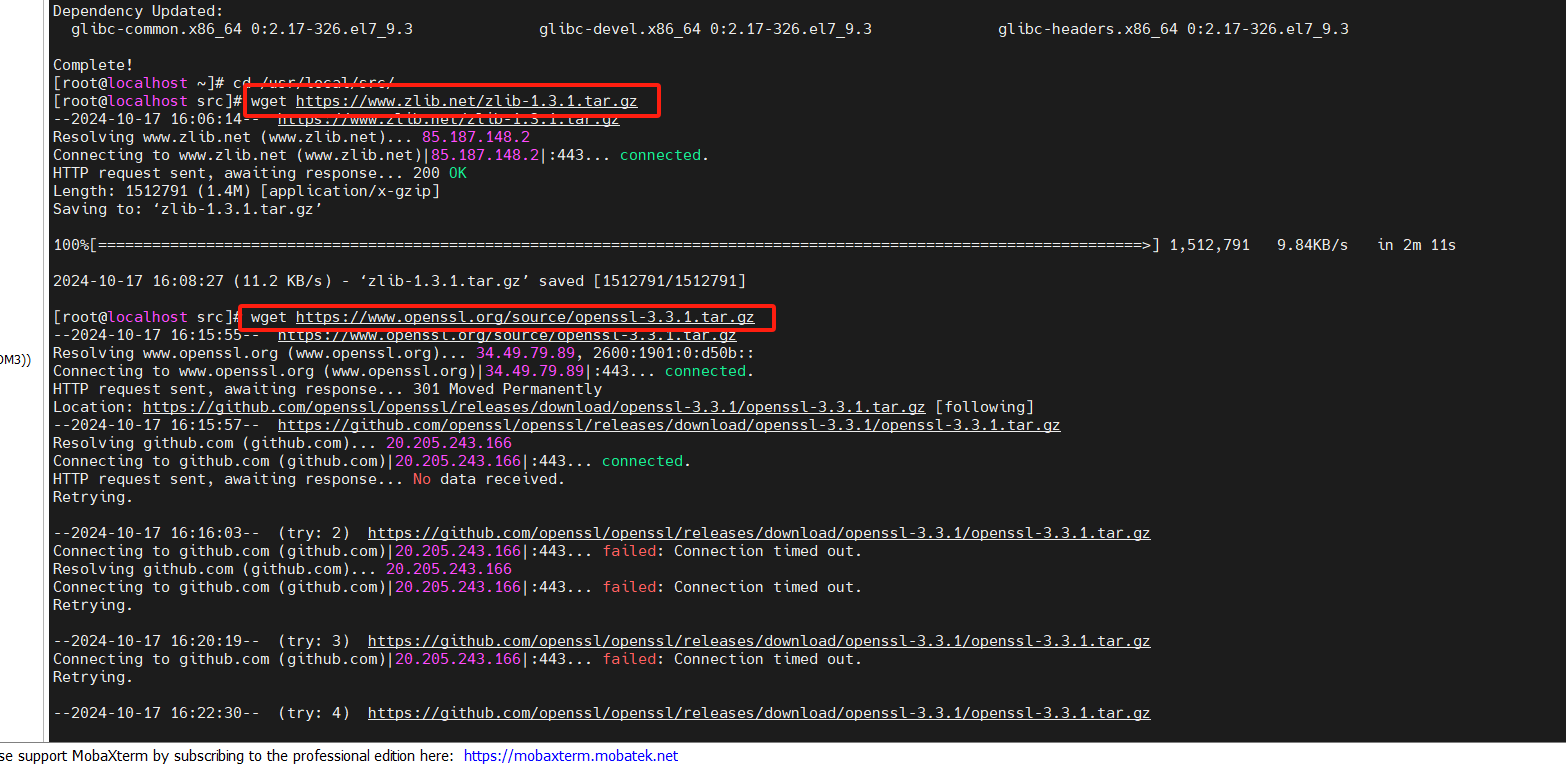Click the zlib-1.3.1.tar.gz URL in wget command
Screen dimensions: 1566x766
466,101
